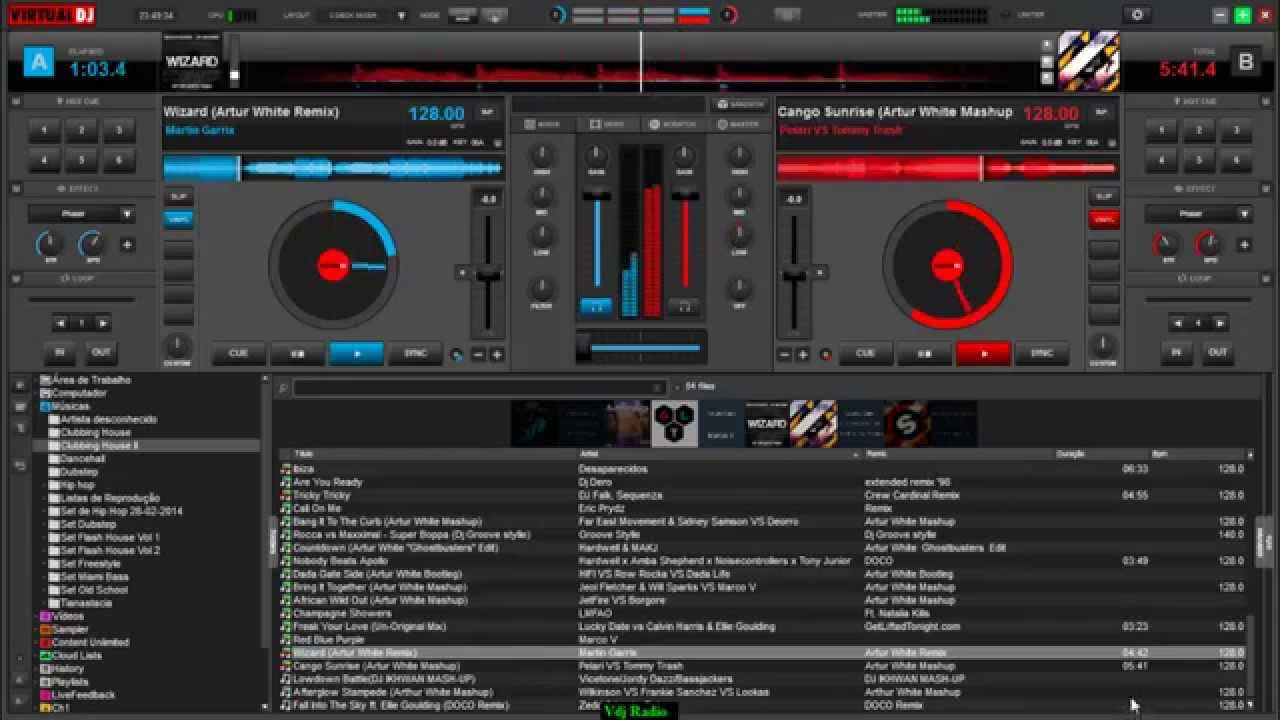The width and height of the screenshot is (1280, 720).
Task: Switch to the MIXER tab
Action: tap(541, 124)
